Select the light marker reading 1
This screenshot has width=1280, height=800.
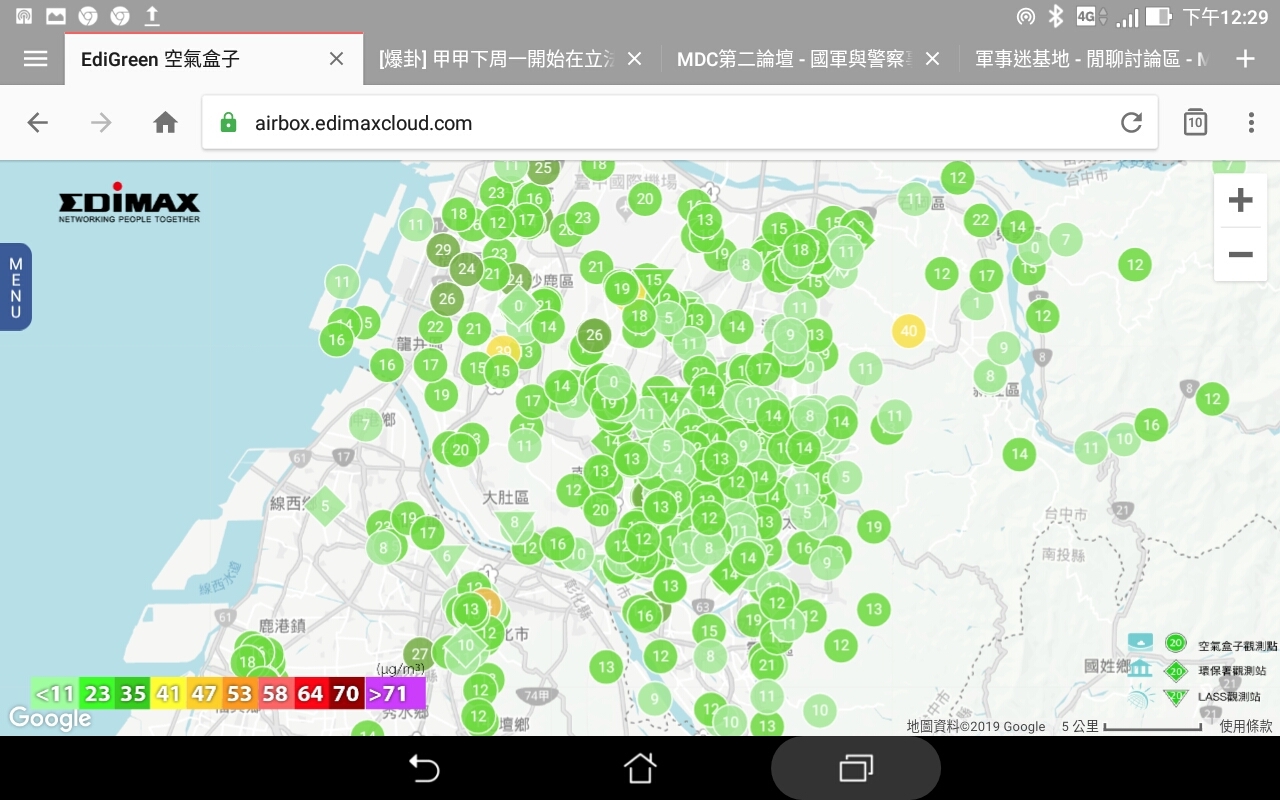(x=977, y=303)
